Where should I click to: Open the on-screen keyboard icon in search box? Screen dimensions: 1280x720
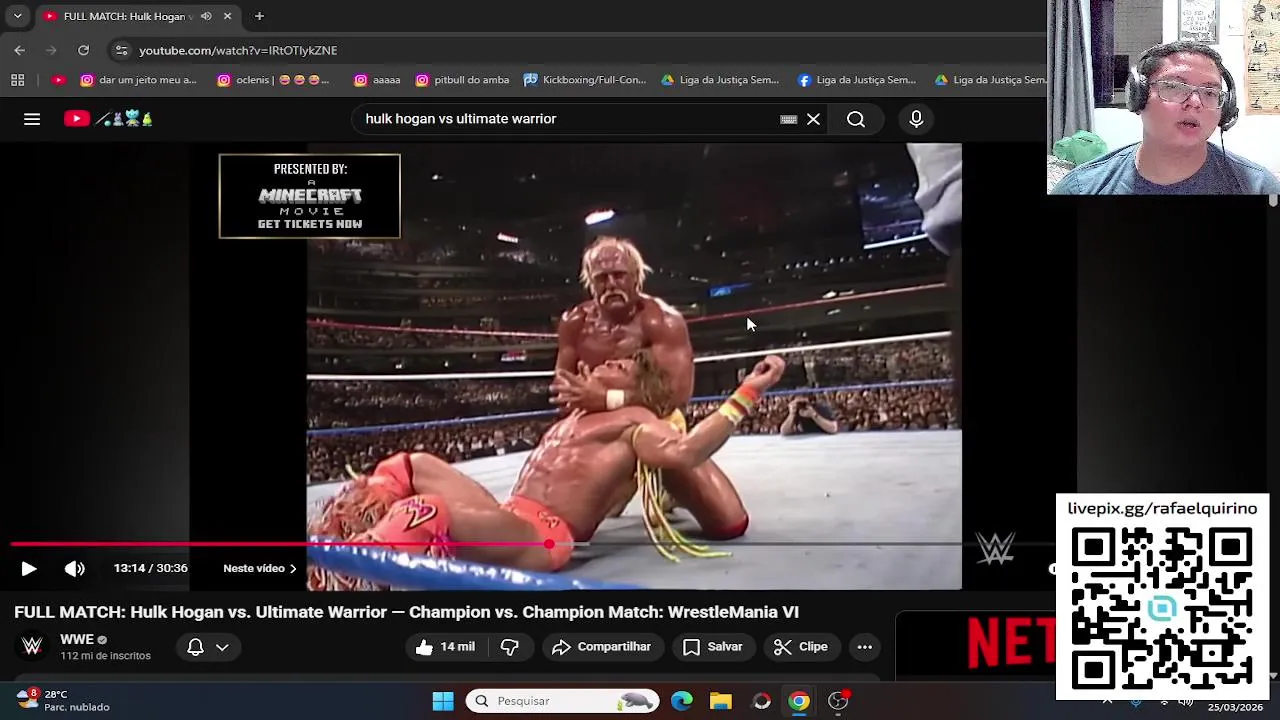(x=788, y=119)
